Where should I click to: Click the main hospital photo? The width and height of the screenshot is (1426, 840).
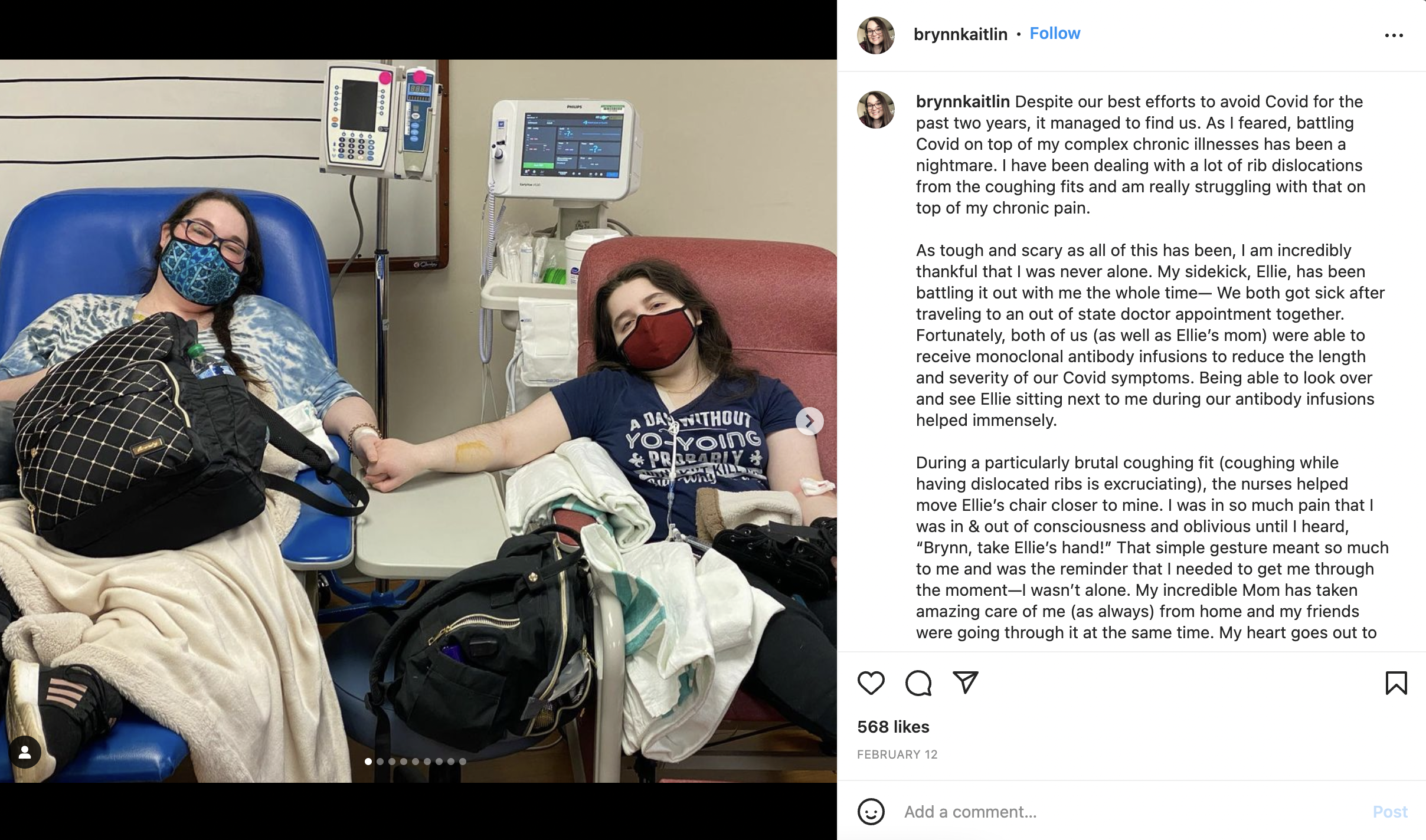418,421
